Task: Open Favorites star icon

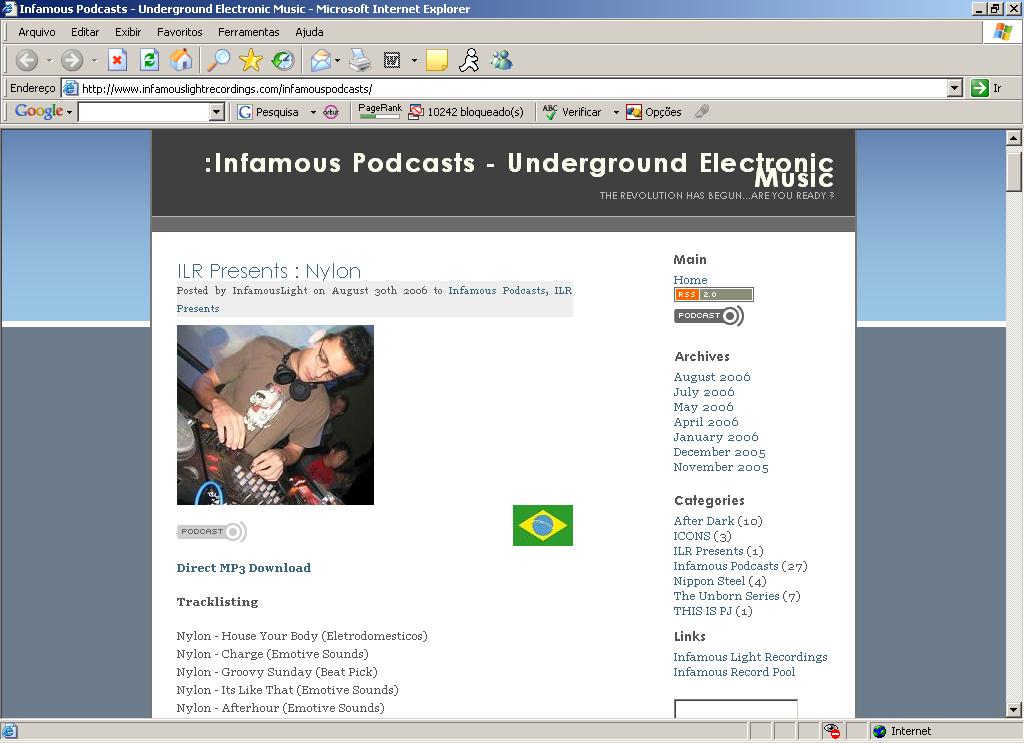Action: 250,61
